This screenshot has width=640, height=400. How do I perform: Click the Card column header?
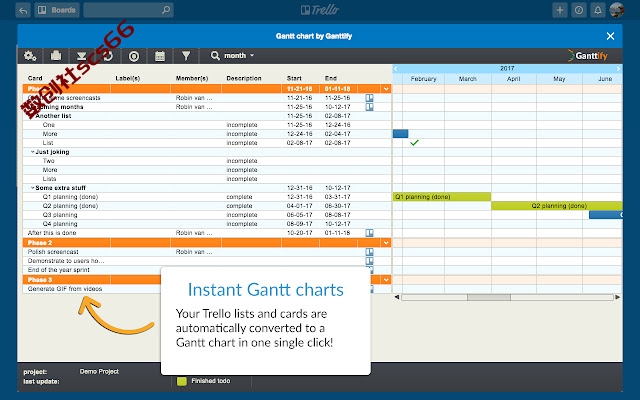(x=35, y=78)
